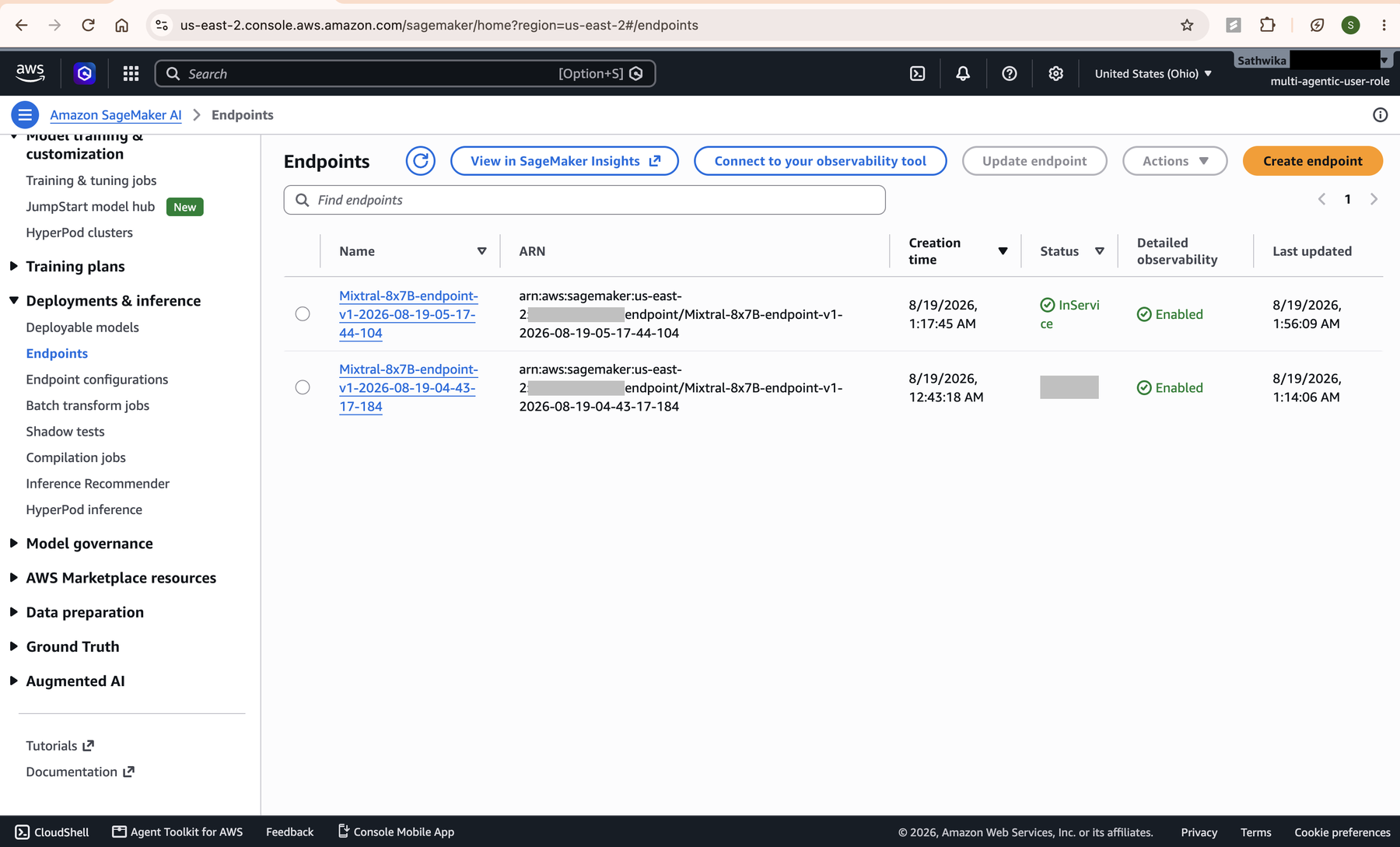Collapse Deployments & inference section
Viewport: 1400px width, 847px height.
[x=14, y=300]
